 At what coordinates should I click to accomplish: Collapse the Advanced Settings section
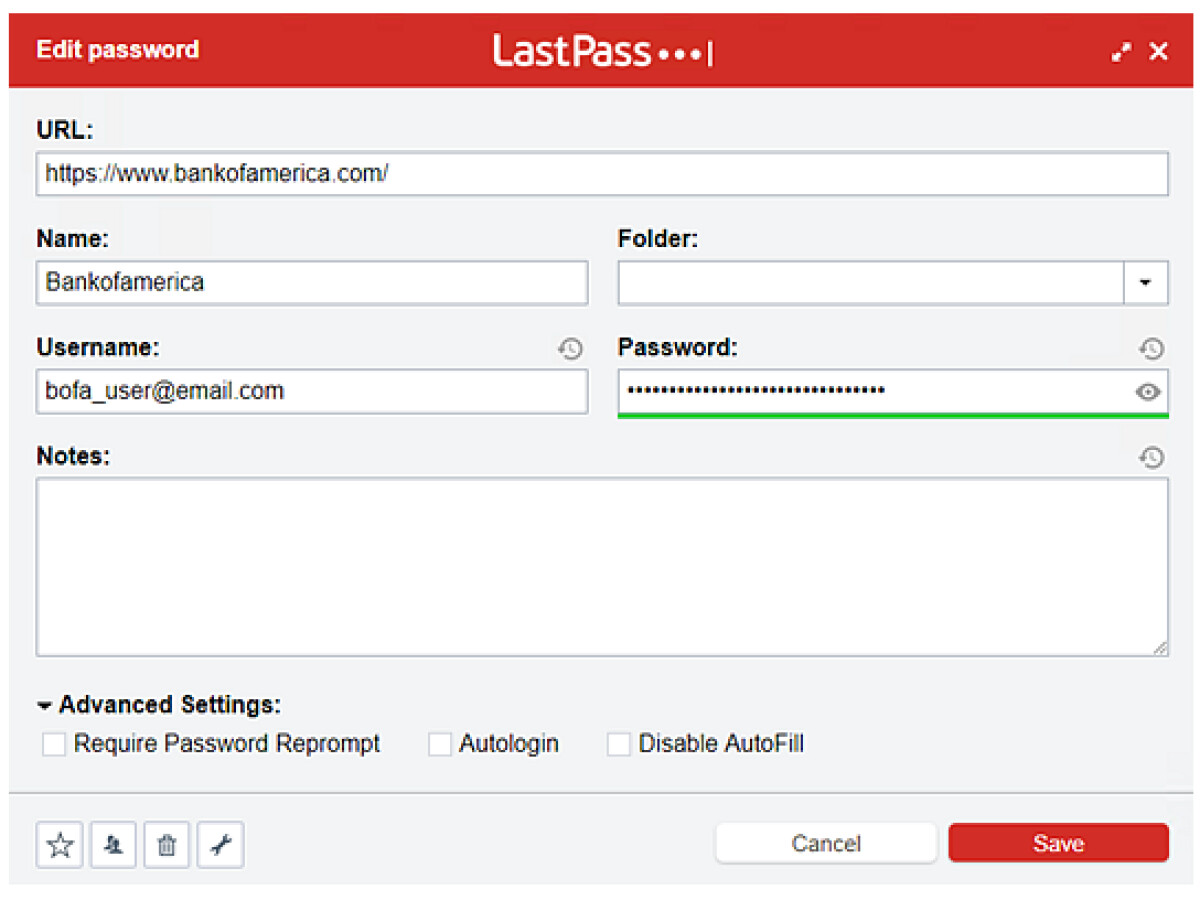coord(44,704)
